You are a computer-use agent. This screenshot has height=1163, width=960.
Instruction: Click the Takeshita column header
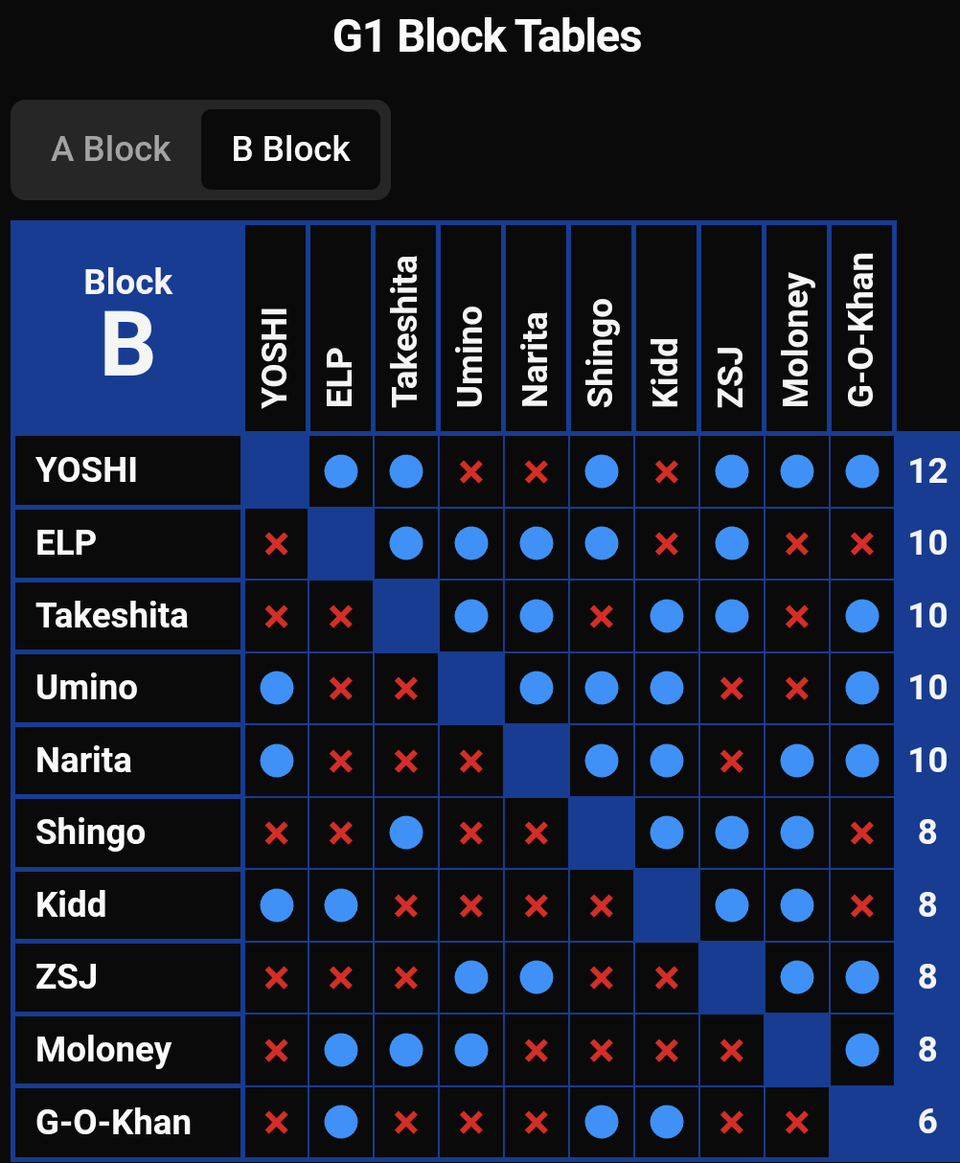[x=406, y=328]
